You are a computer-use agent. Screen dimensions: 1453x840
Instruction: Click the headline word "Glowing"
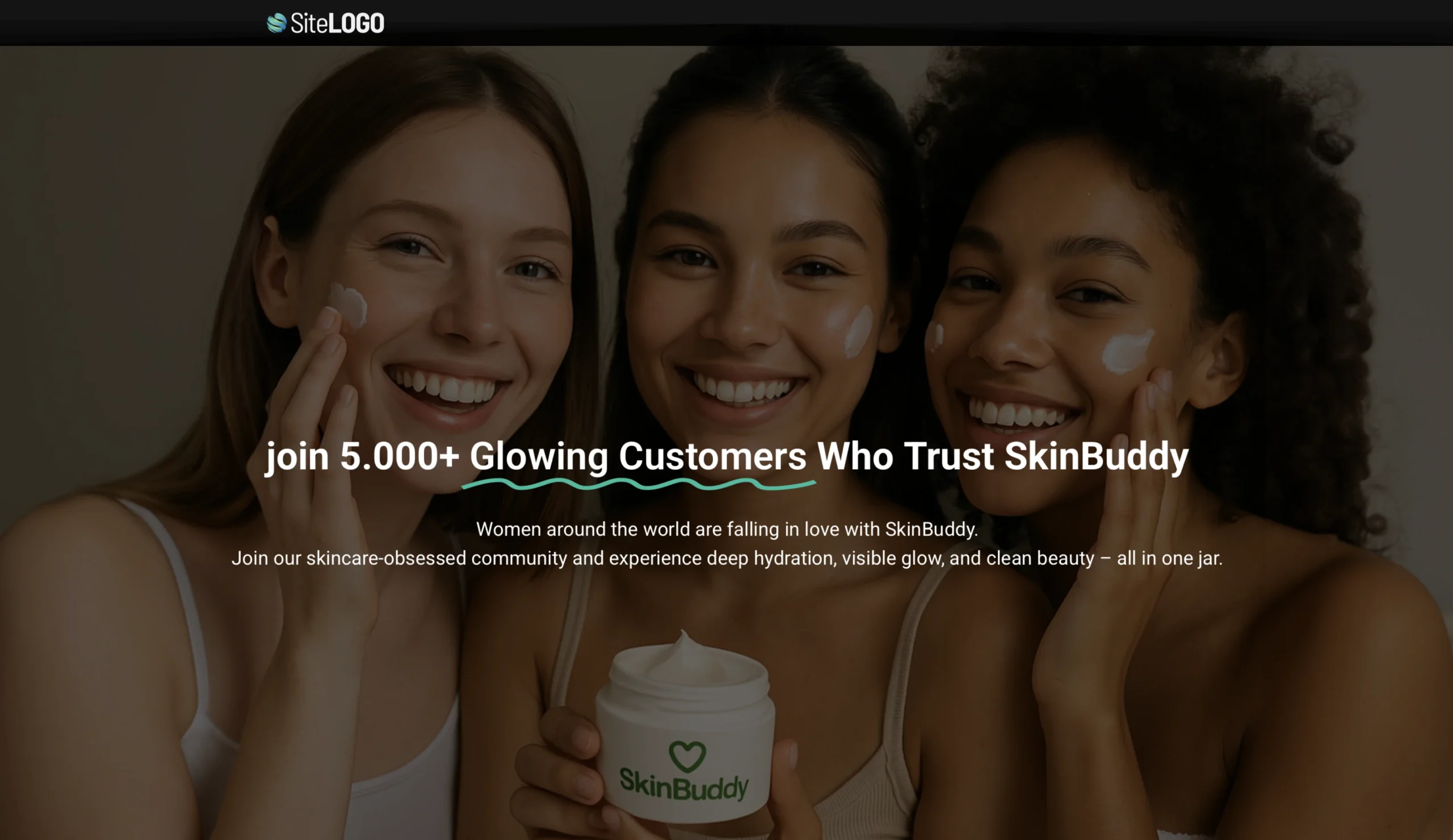pos(539,457)
